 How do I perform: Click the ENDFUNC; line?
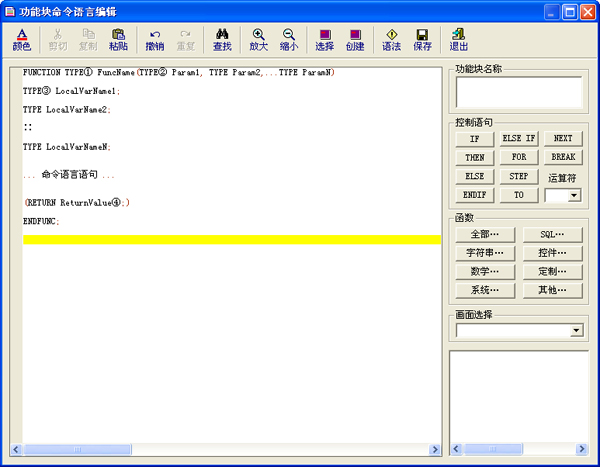pyautogui.click(x=41, y=221)
